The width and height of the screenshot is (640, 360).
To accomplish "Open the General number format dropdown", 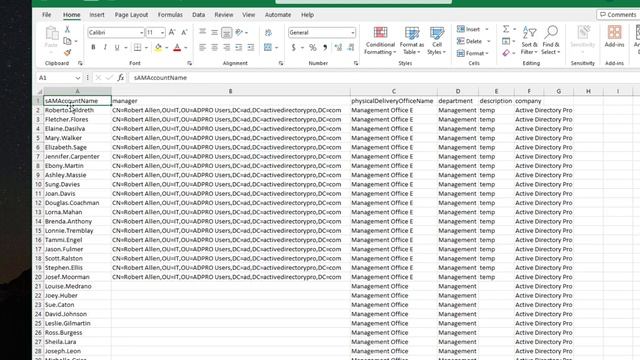I will click(353, 33).
